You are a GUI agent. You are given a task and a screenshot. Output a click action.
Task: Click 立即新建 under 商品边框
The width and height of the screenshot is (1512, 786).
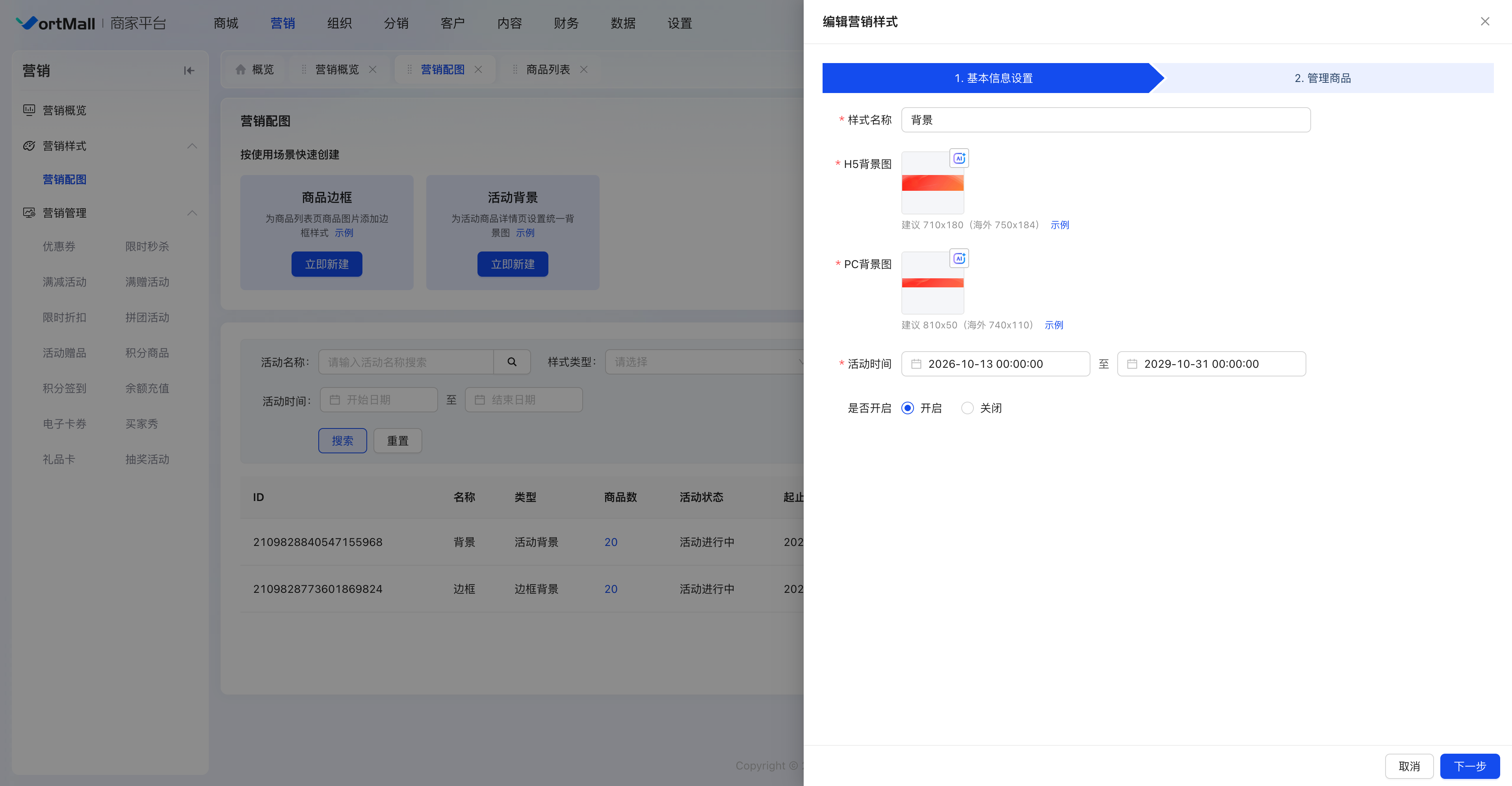tap(327, 264)
